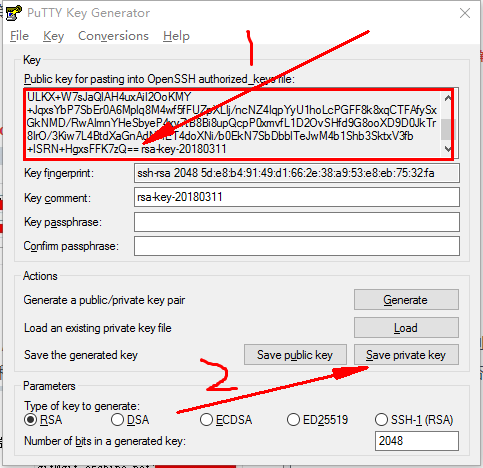Click the Key passphrase field

(297, 222)
